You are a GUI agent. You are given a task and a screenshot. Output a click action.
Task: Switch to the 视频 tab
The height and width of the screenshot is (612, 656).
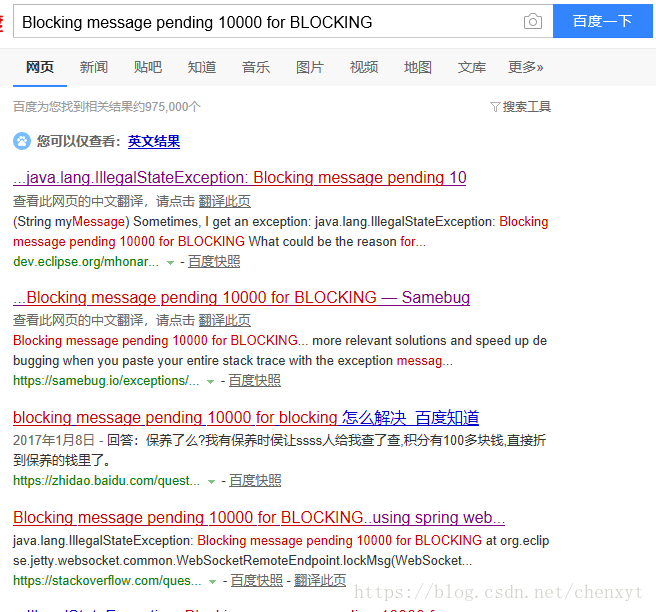(364, 67)
